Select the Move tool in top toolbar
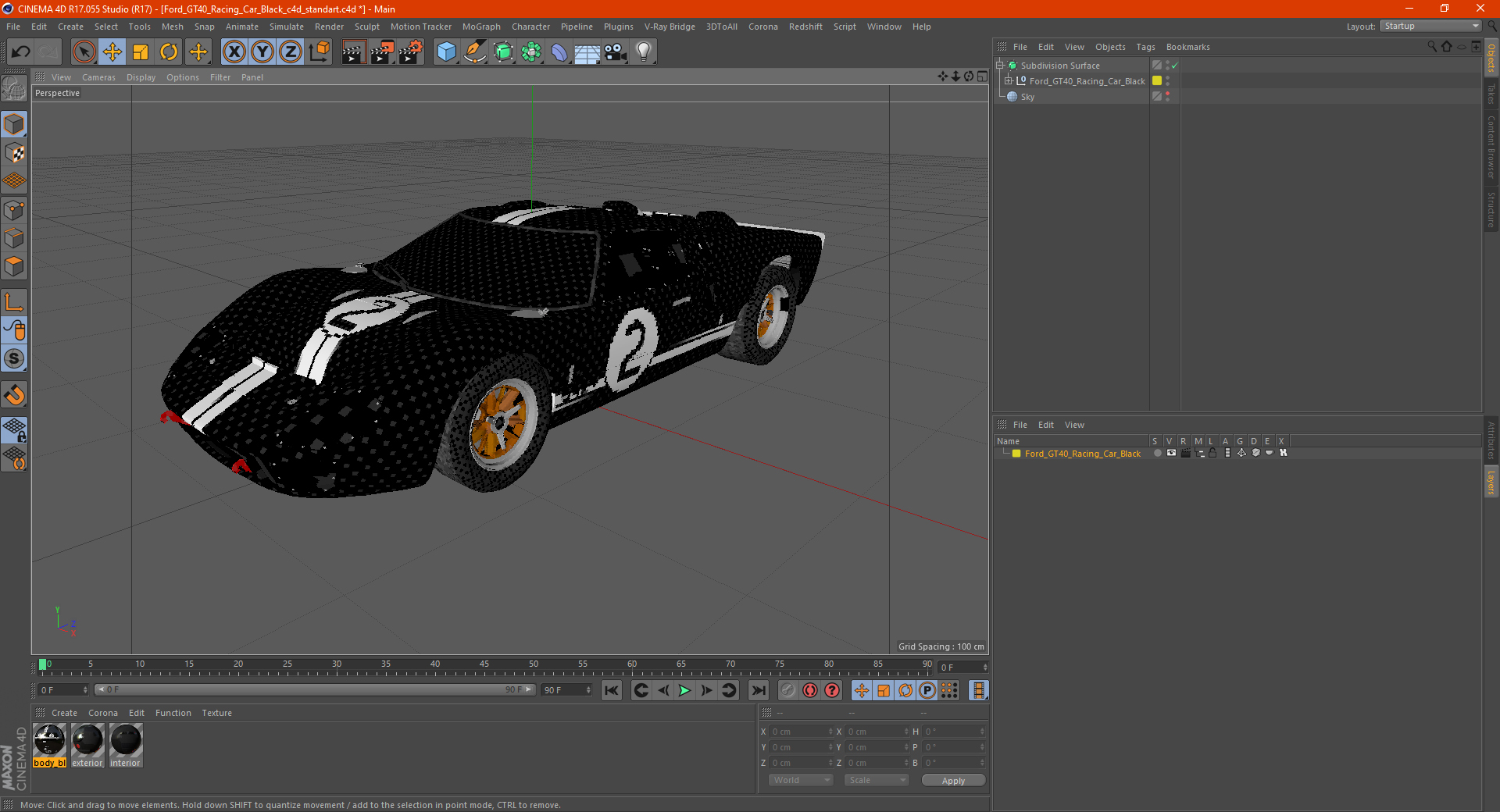 [112, 52]
